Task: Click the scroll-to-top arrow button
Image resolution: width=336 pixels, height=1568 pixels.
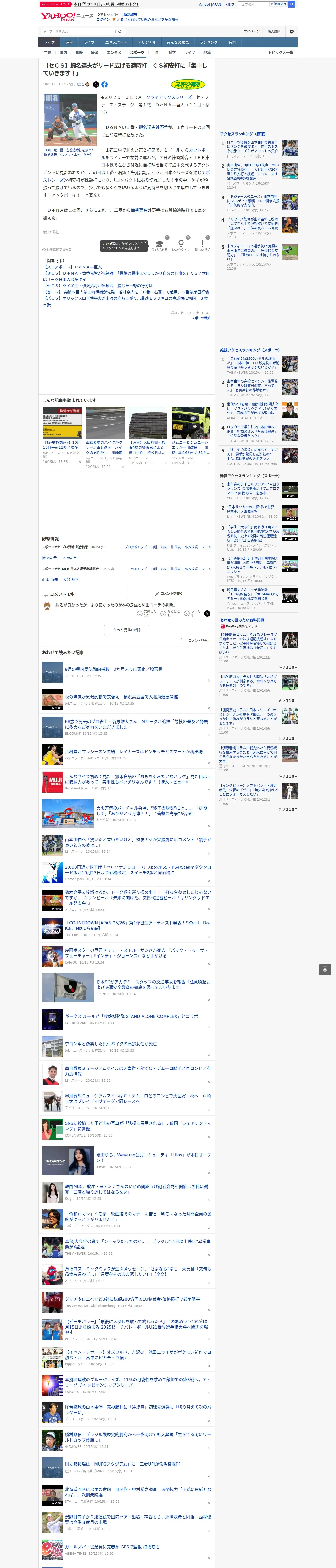Action: (x=325, y=970)
